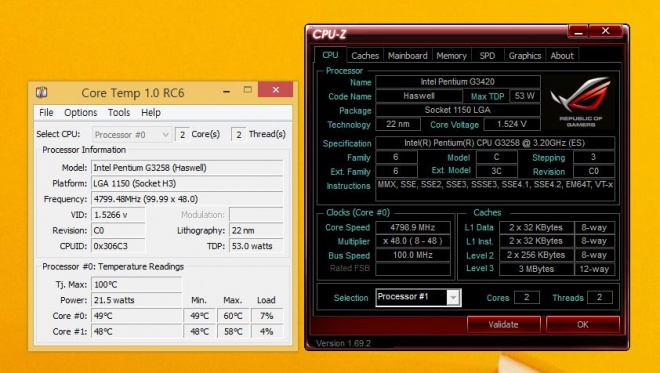Click the Core Temp Revision field C0
Image resolution: width=660 pixels, height=373 pixels.
click(x=118, y=230)
